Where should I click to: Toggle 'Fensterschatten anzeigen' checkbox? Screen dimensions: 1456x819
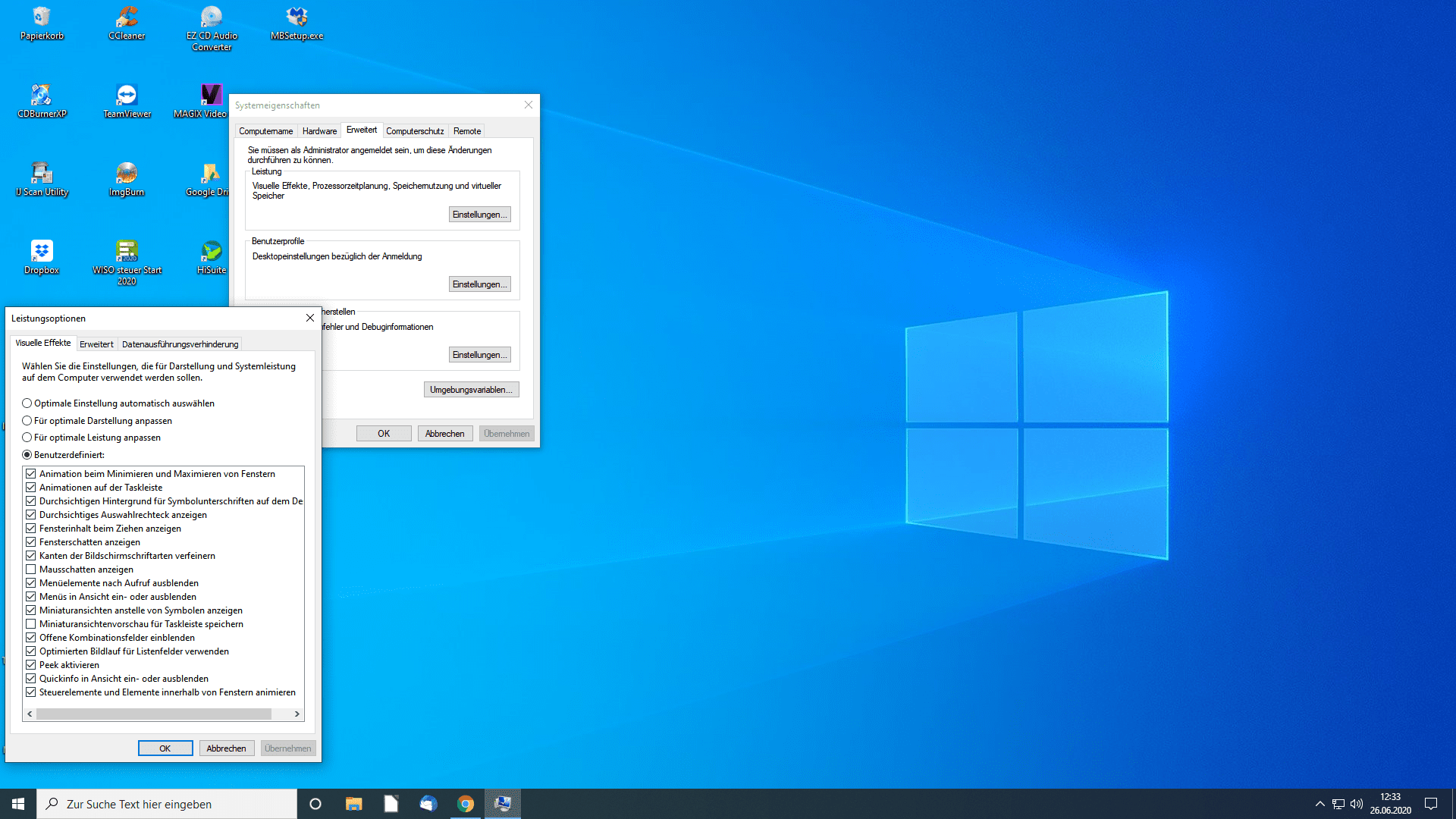point(31,542)
